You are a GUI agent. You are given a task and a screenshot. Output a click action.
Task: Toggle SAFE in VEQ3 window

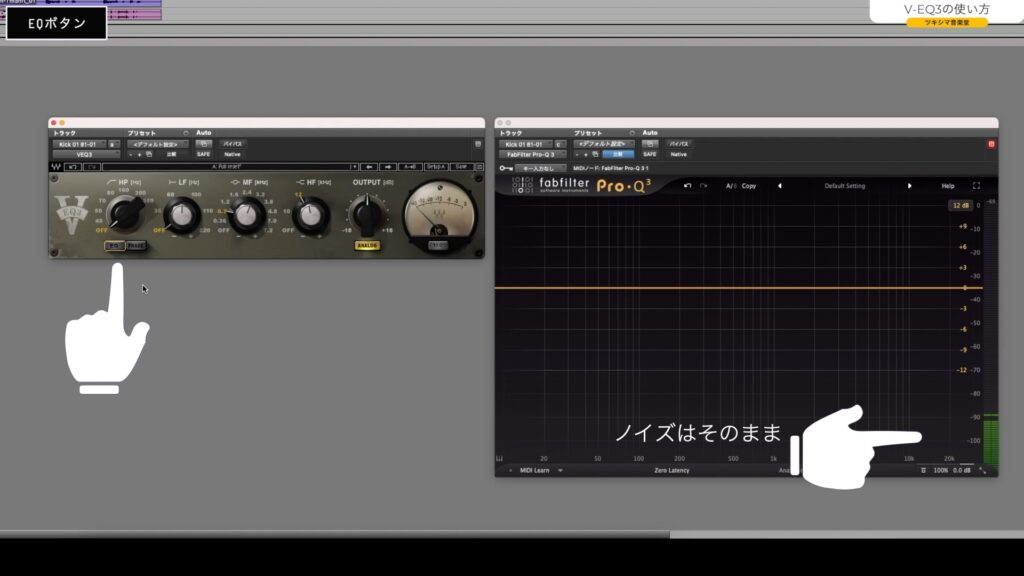204,155
